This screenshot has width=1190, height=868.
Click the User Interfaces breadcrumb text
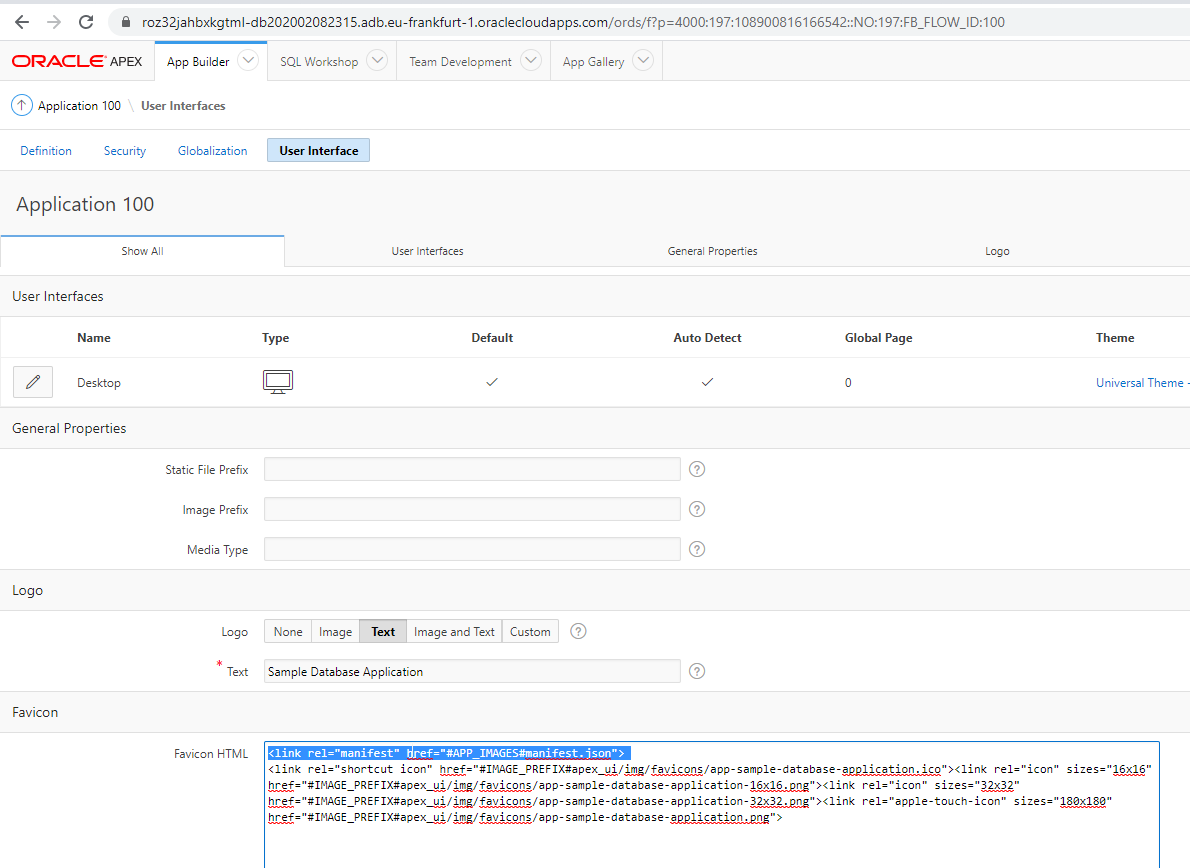point(183,105)
